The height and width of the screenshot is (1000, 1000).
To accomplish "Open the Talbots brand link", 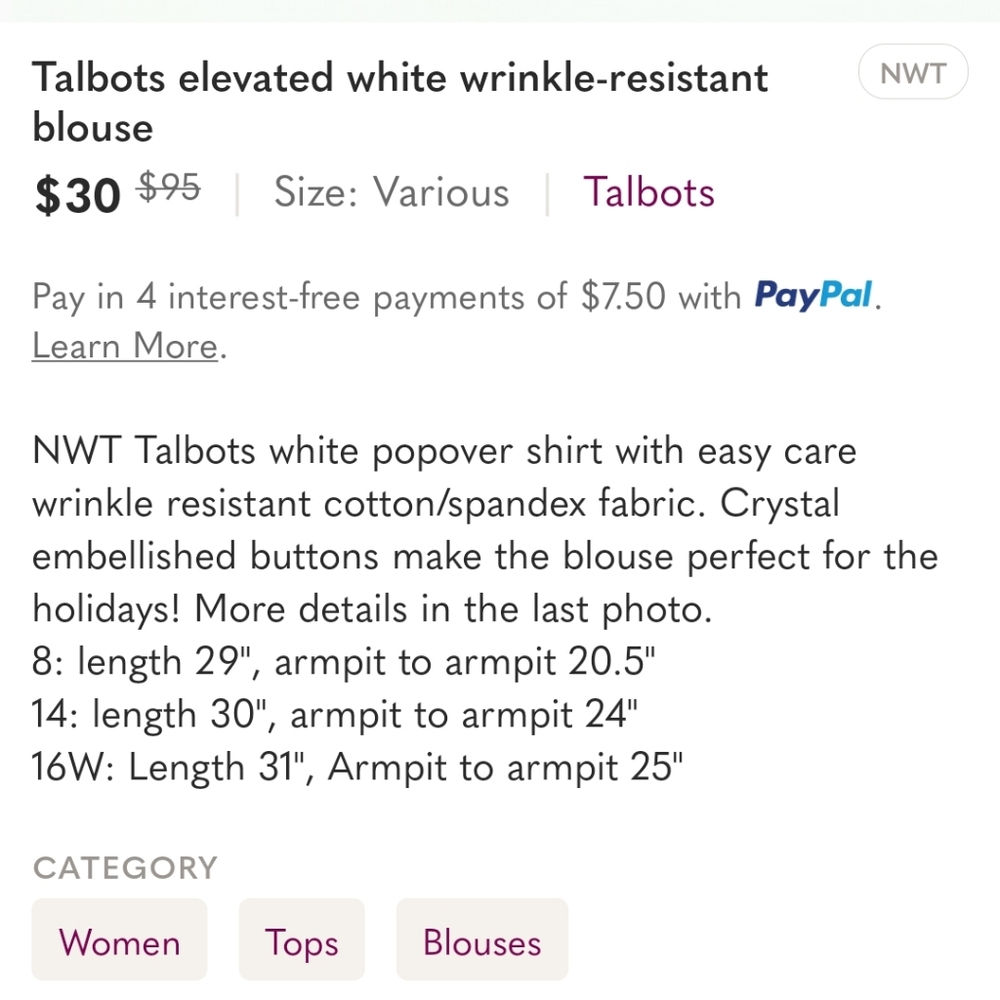I will coord(648,192).
